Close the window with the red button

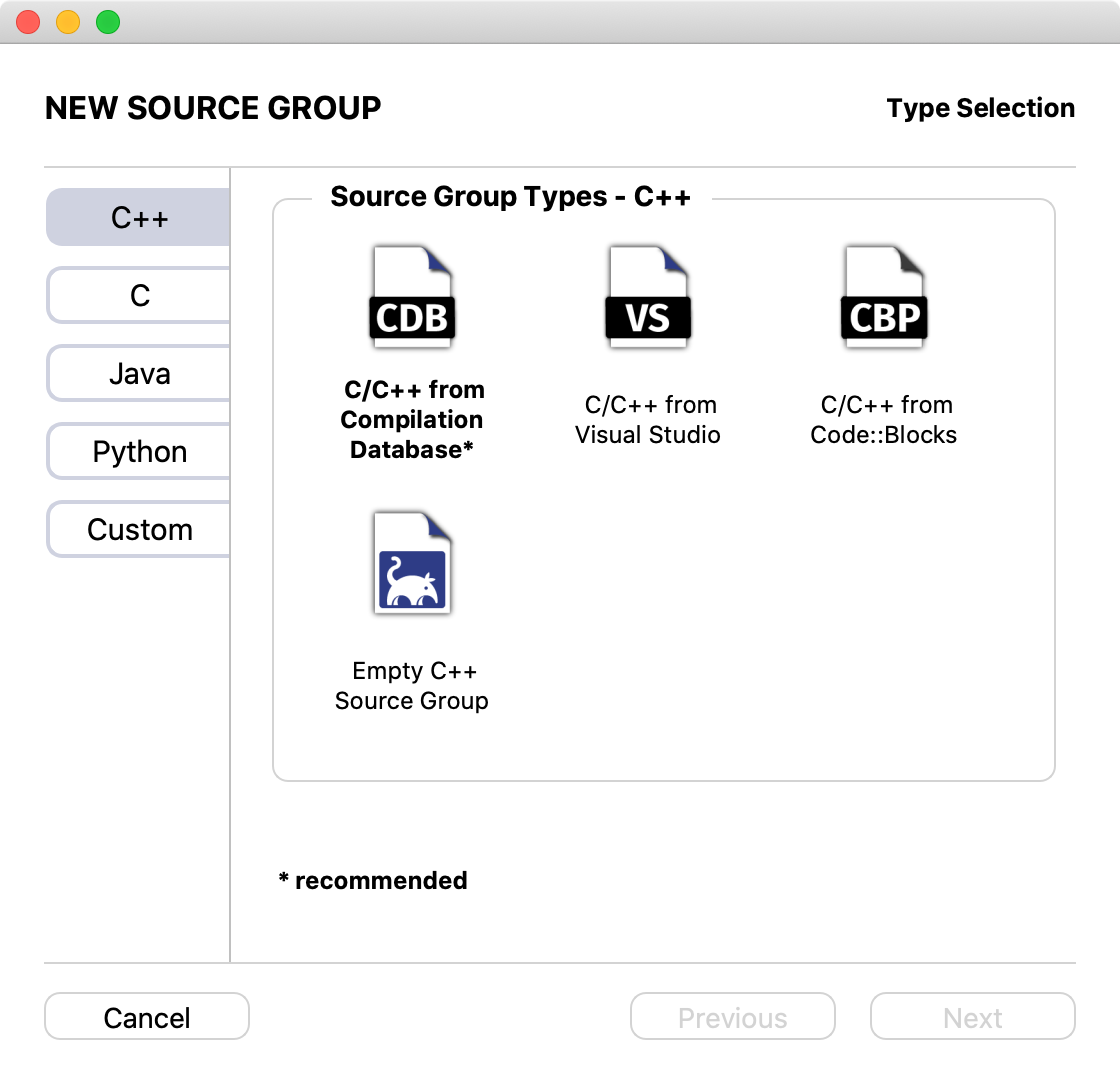[x=28, y=22]
